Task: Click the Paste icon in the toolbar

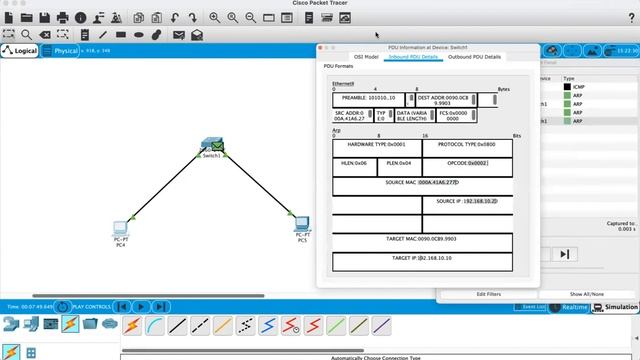Action: 156,18
